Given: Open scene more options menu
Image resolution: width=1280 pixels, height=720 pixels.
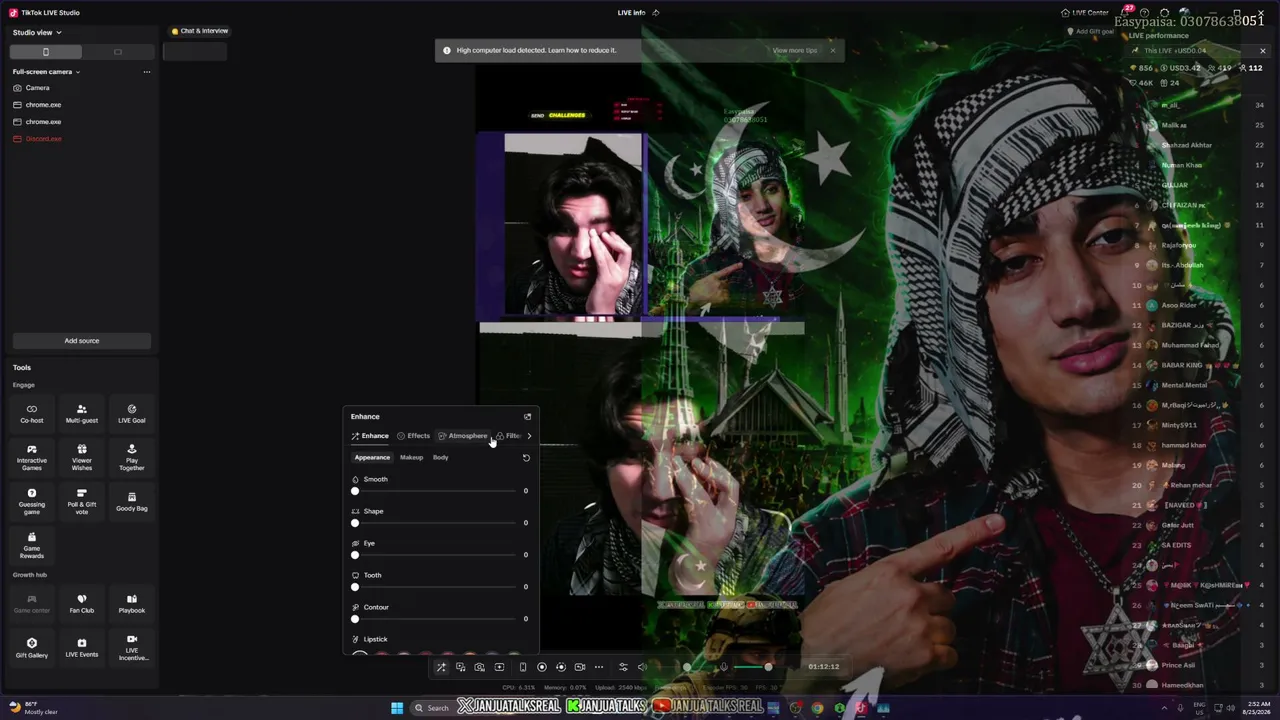Looking at the screenshot, I should pos(147,72).
